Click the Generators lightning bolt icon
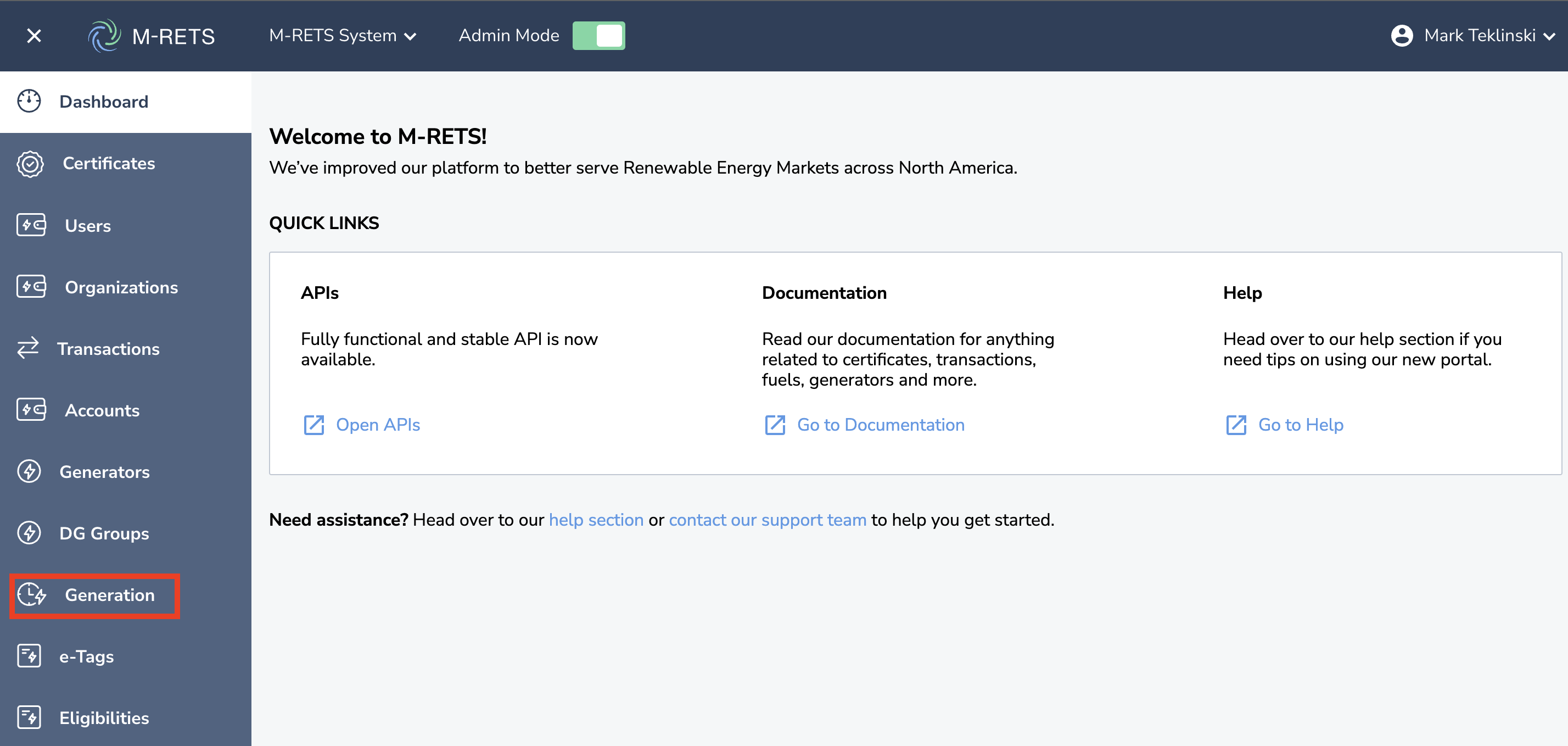1568x746 pixels. 29,472
